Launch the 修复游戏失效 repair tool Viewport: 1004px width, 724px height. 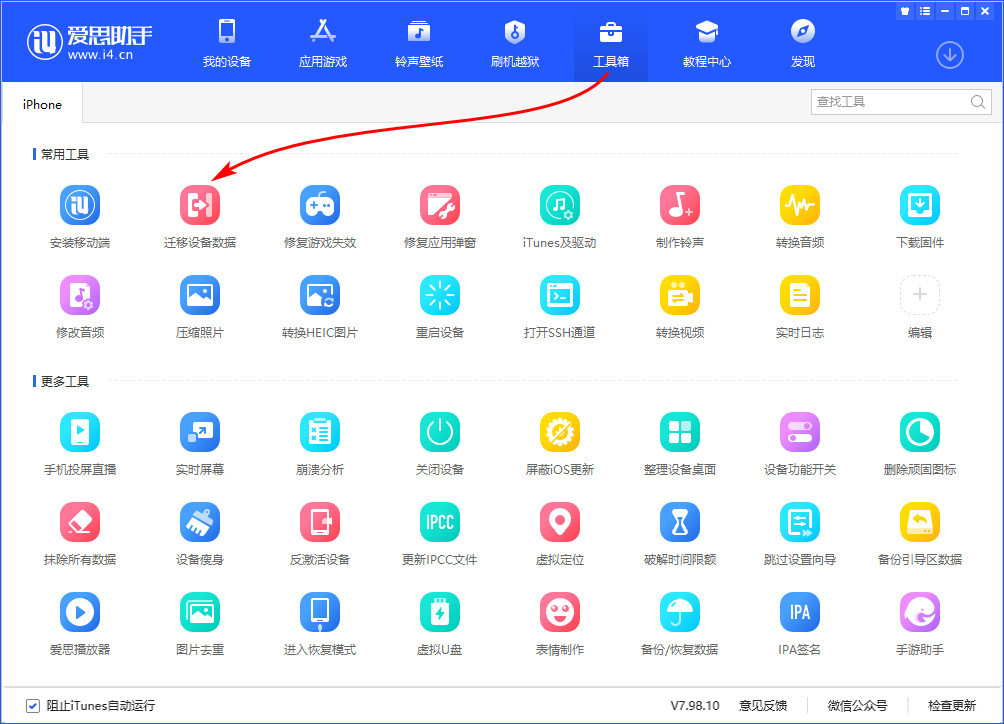[x=320, y=213]
